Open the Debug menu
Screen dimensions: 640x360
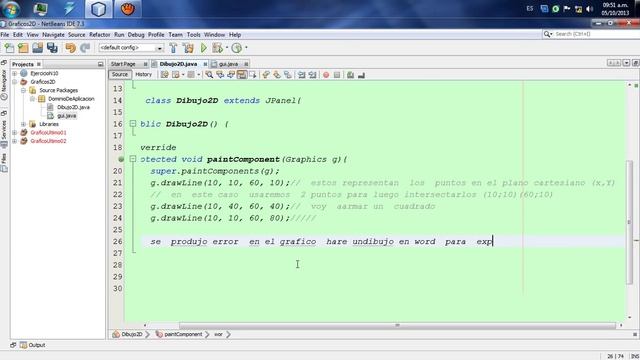(136, 35)
